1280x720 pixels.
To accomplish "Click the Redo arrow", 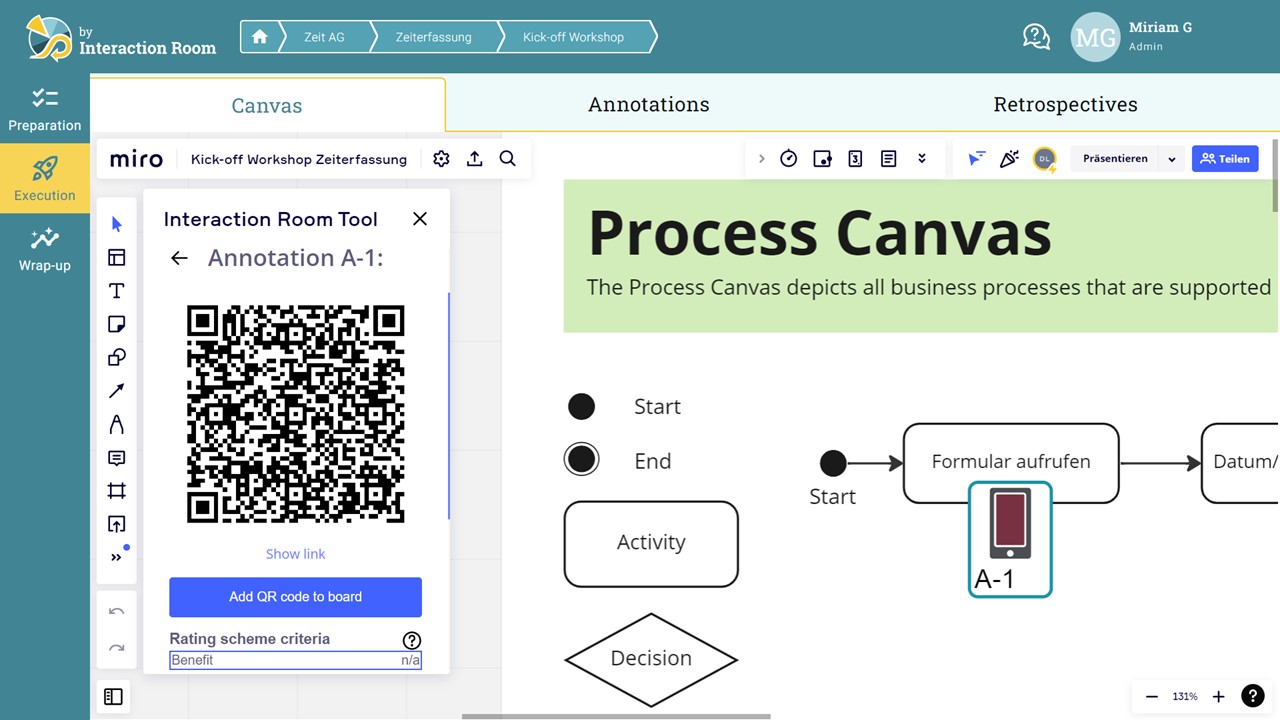I will pos(116,648).
